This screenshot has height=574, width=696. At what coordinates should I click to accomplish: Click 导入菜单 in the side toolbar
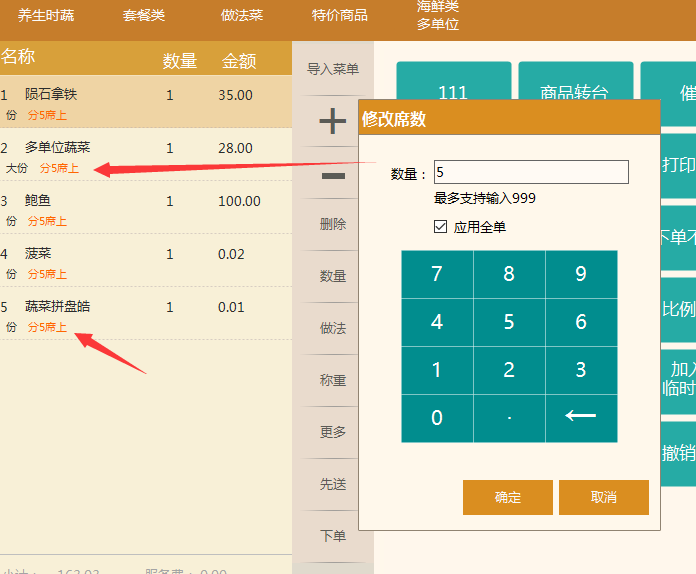pyautogui.click(x=333, y=69)
